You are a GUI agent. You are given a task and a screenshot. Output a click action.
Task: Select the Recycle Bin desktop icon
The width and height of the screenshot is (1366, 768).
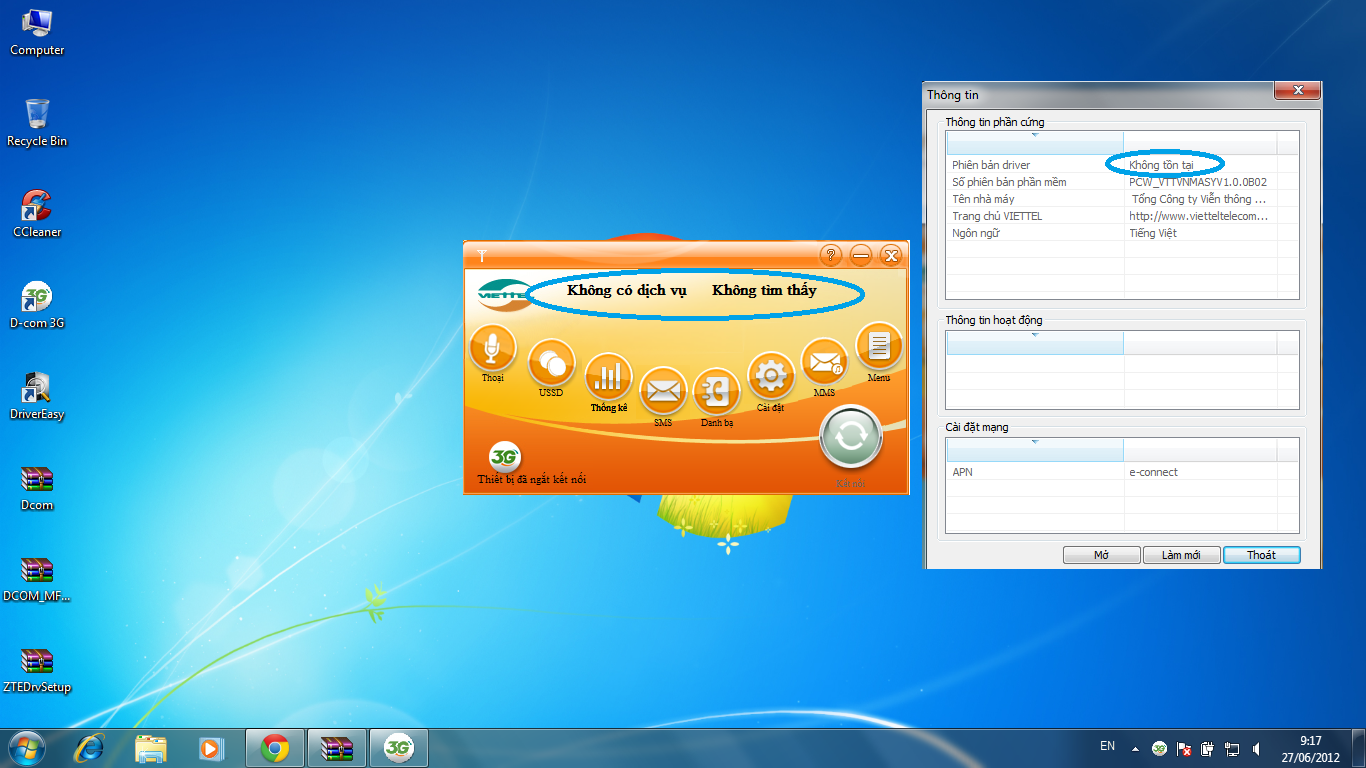click(37, 123)
